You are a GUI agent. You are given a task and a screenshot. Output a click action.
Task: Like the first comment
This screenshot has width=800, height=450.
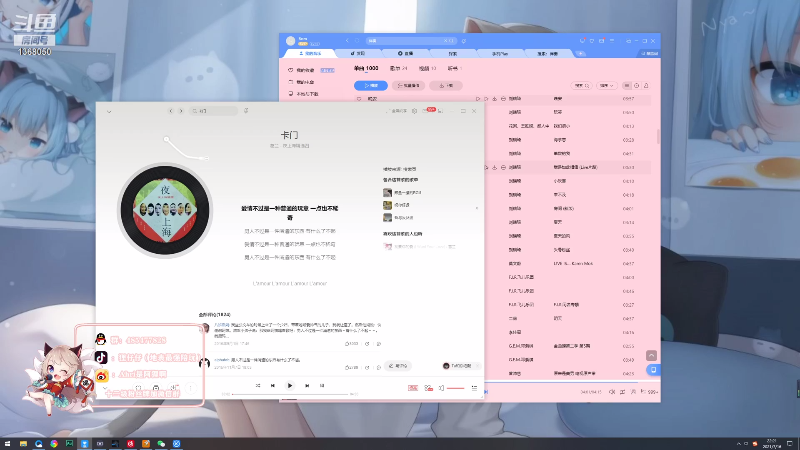pos(352,344)
